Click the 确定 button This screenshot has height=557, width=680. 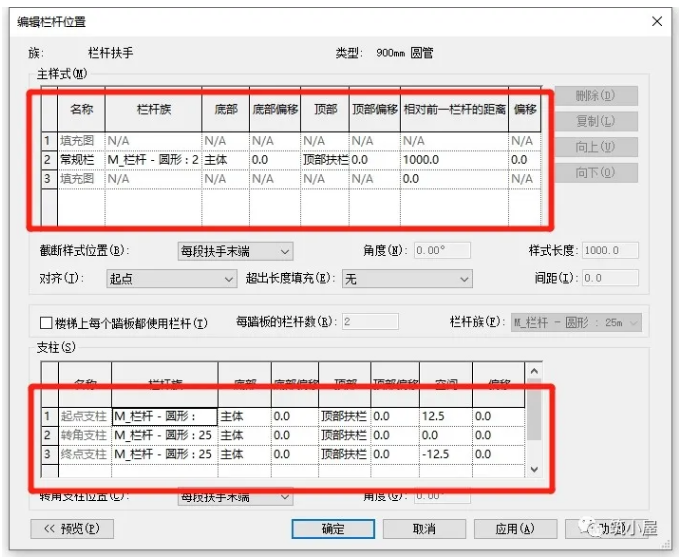[x=333, y=529]
